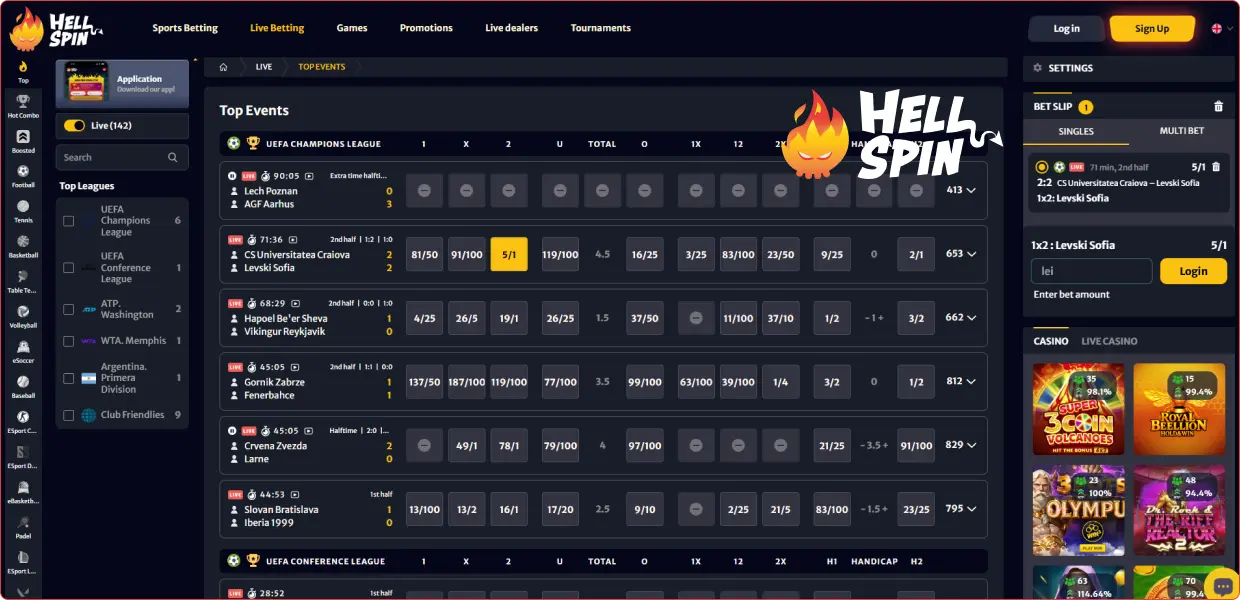
Task: Click the locked 1 odds for Lech Poznan
Action: (x=424, y=190)
